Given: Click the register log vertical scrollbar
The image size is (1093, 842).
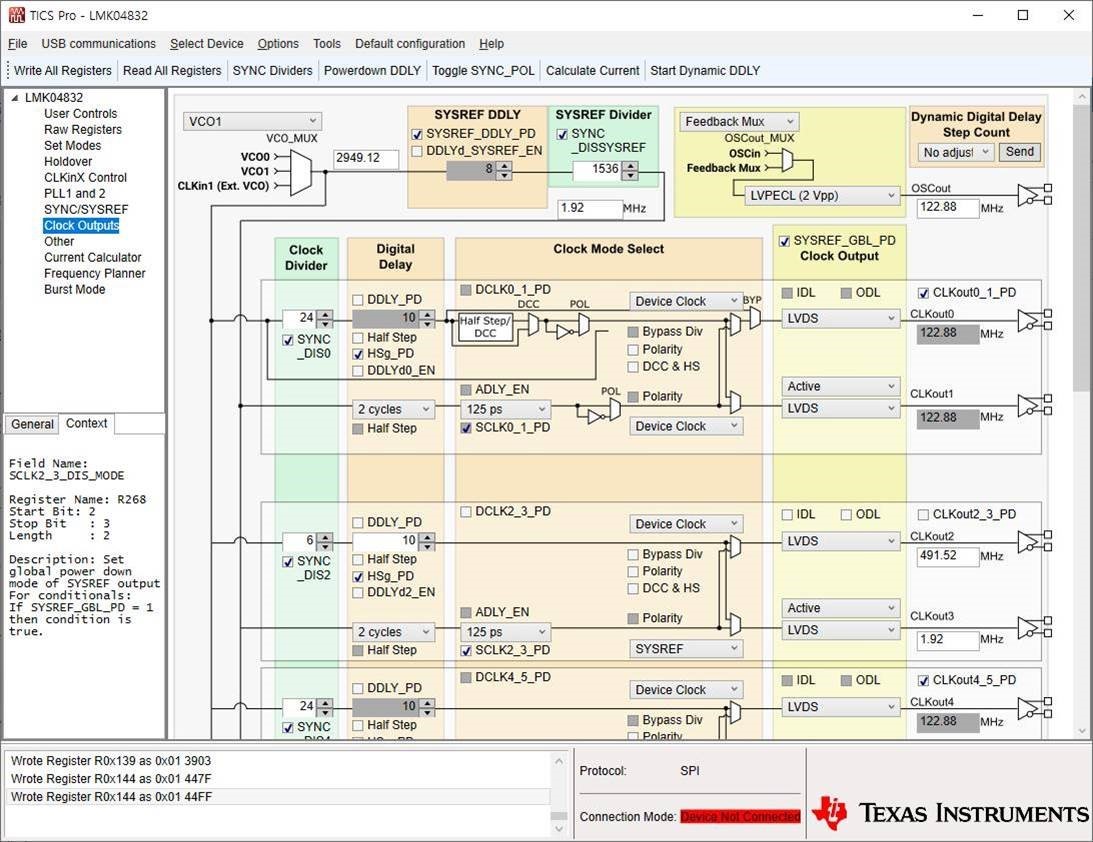Looking at the screenshot, I should [x=559, y=795].
